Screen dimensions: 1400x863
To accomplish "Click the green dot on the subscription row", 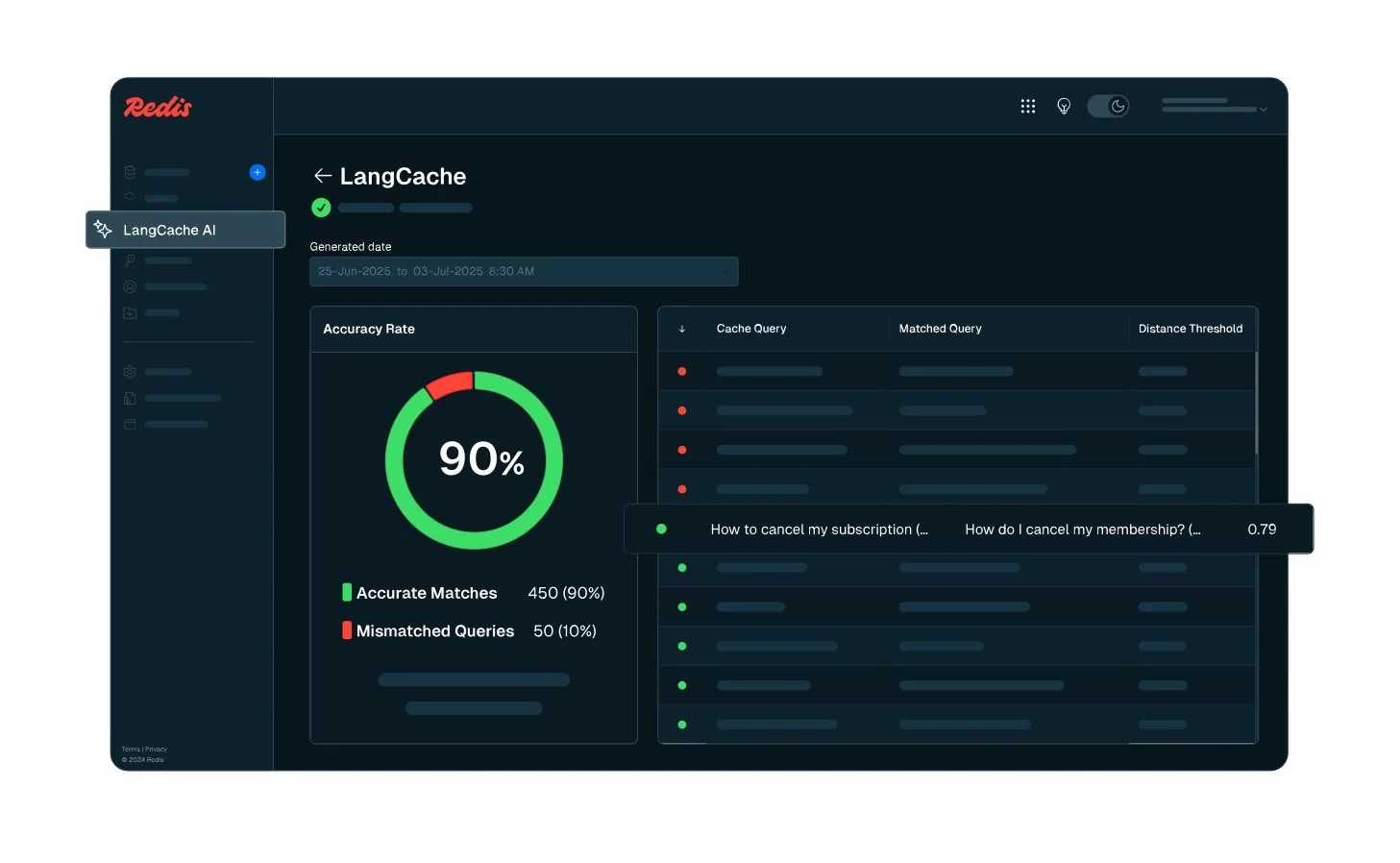I will pos(661,529).
